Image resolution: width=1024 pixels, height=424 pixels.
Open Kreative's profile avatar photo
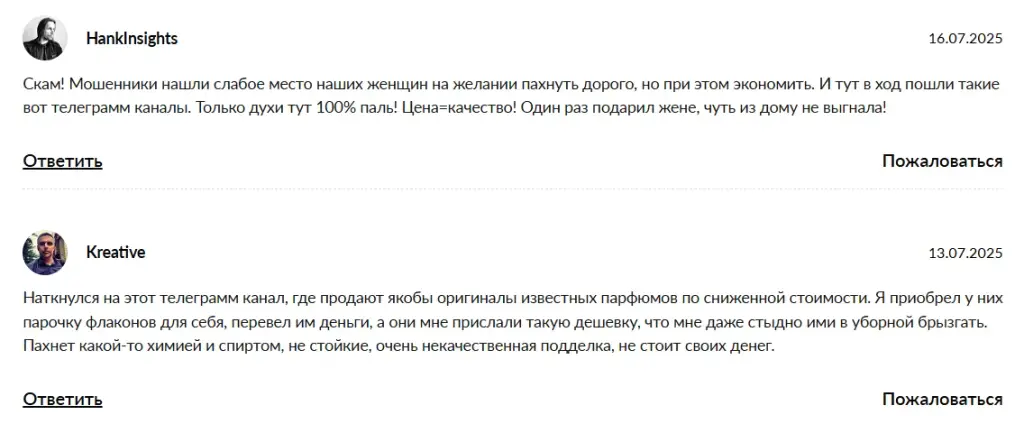pyautogui.click(x=45, y=253)
